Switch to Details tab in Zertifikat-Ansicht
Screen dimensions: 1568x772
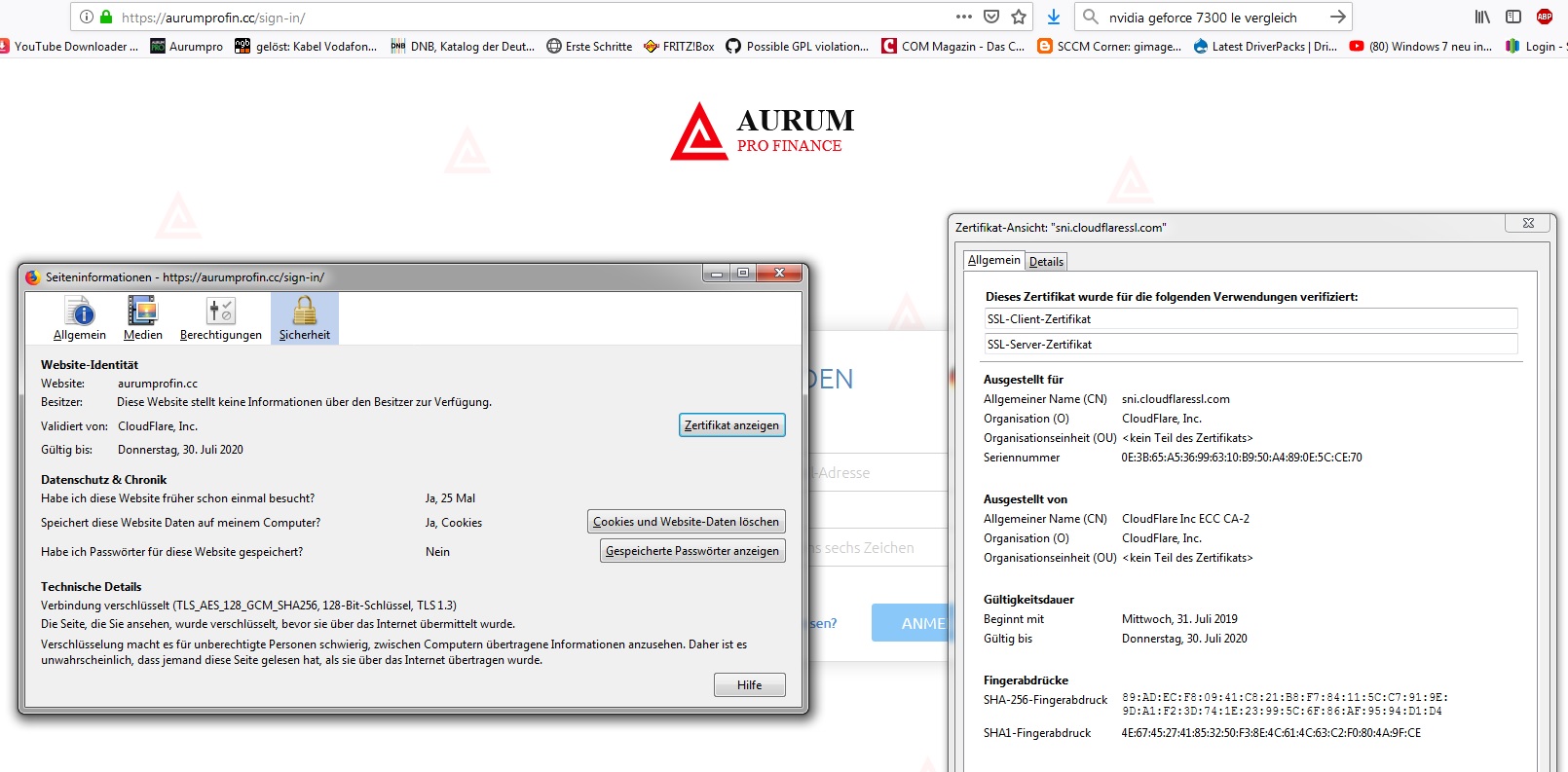tap(1047, 261)
